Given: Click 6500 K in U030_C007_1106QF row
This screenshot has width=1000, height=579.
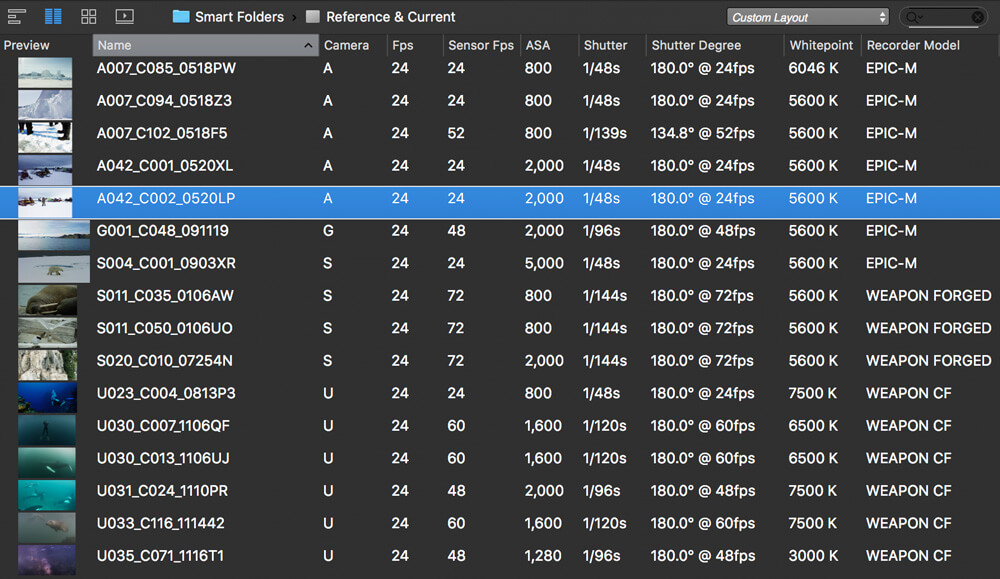Looking at the screenshot, I should [x=812, y=426].
